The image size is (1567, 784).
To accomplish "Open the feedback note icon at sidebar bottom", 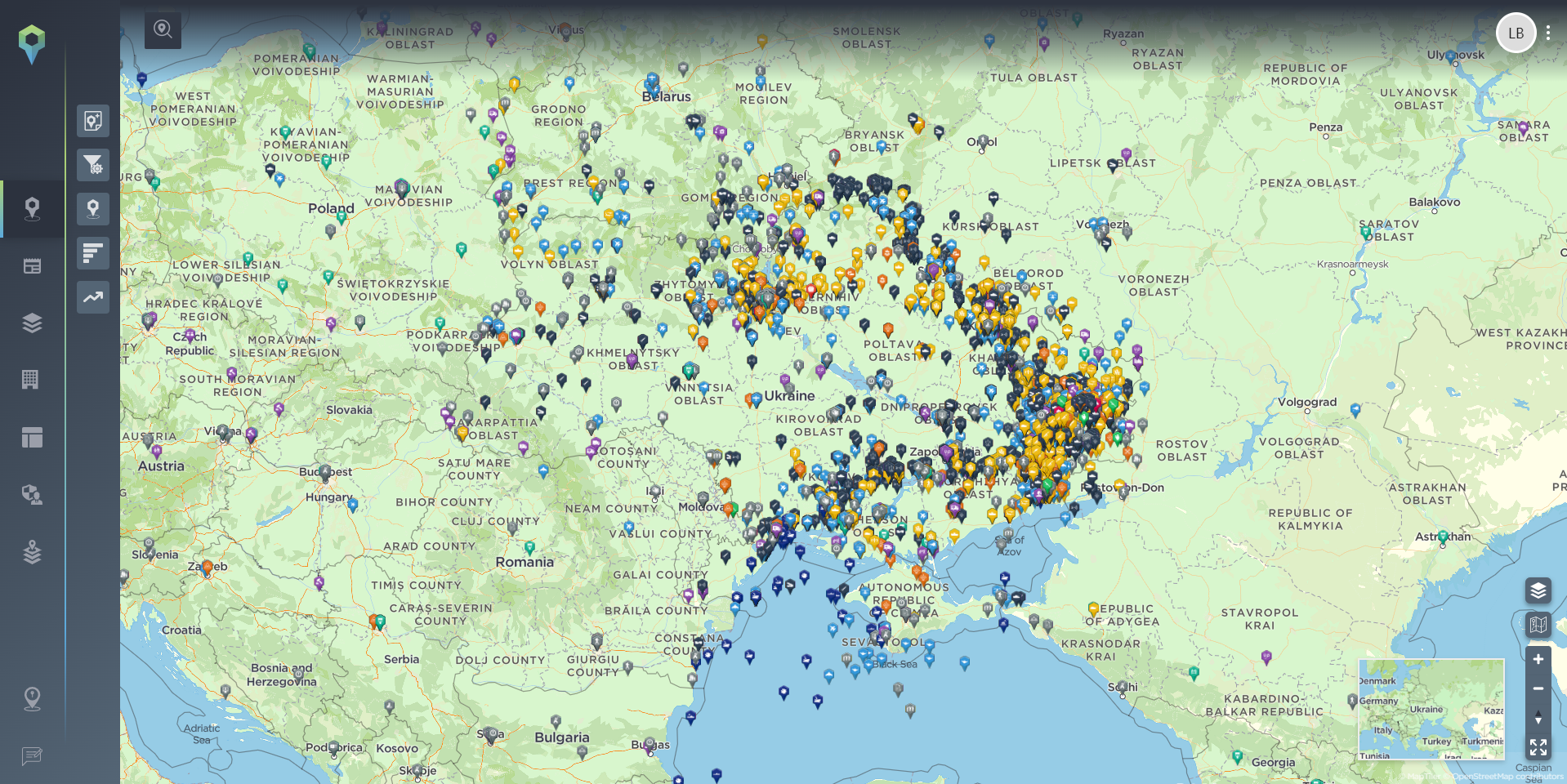I will click(x=32, y=756).
